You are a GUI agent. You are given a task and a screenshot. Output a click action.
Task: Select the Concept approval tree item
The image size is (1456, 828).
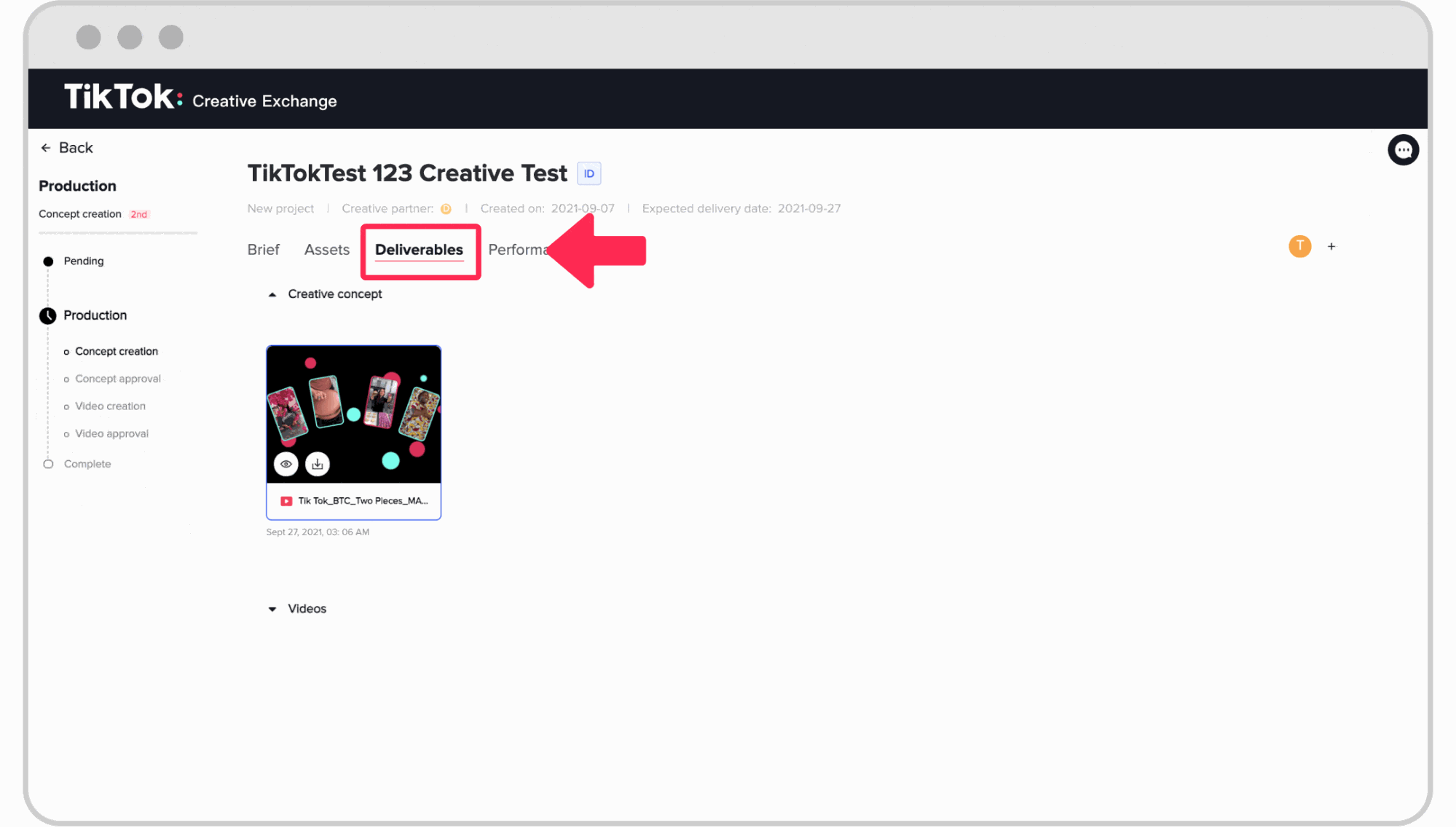pyautogui.click(x=117, y=378)
